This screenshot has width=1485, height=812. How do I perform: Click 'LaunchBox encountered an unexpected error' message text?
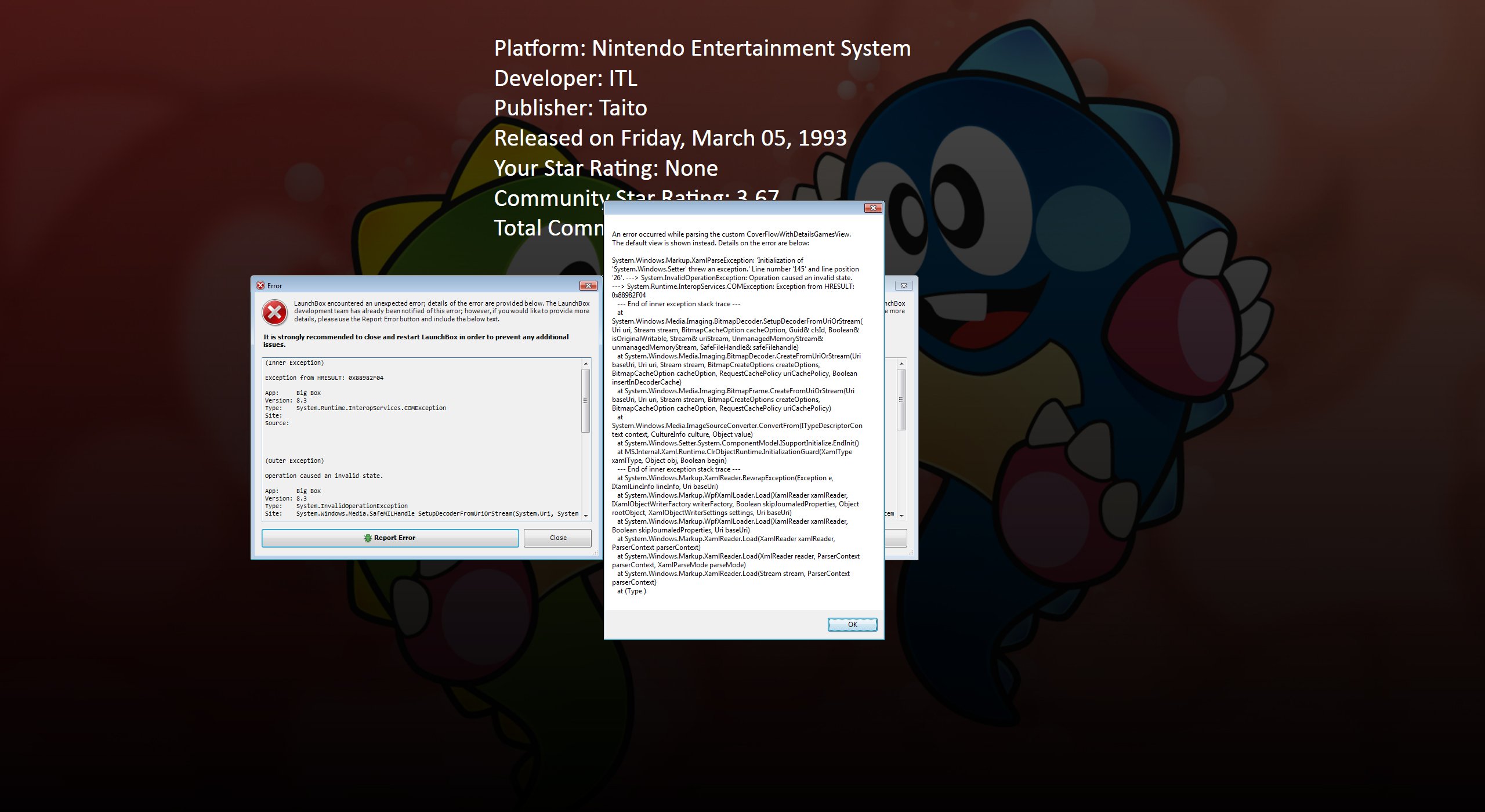click(x=441, y=311)
